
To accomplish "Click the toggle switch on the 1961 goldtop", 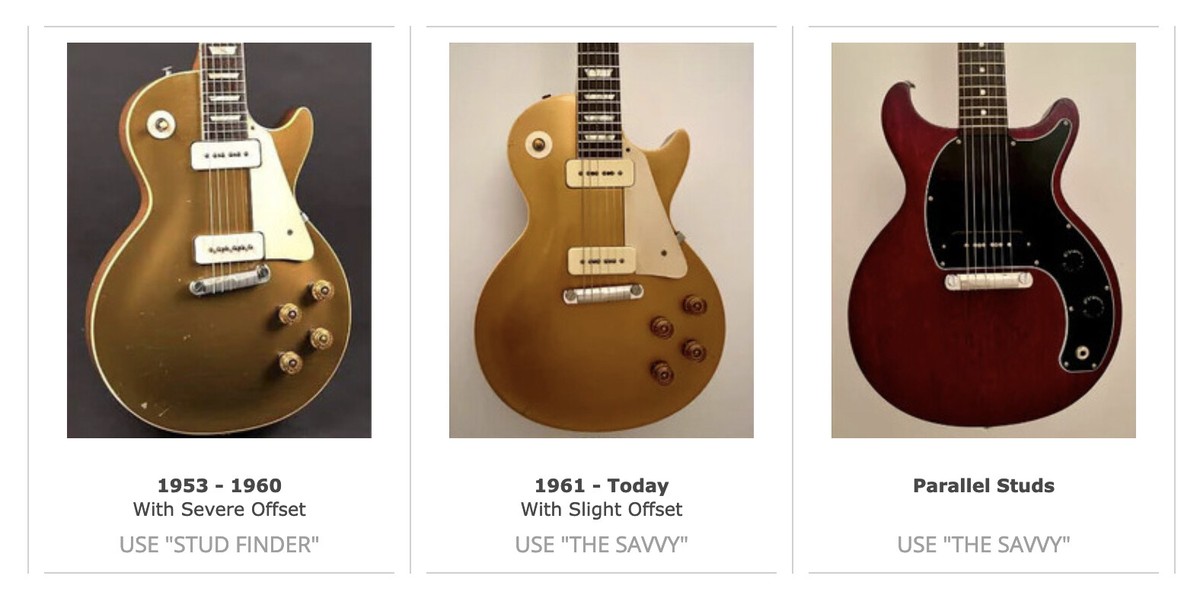I will pos(540,144).
